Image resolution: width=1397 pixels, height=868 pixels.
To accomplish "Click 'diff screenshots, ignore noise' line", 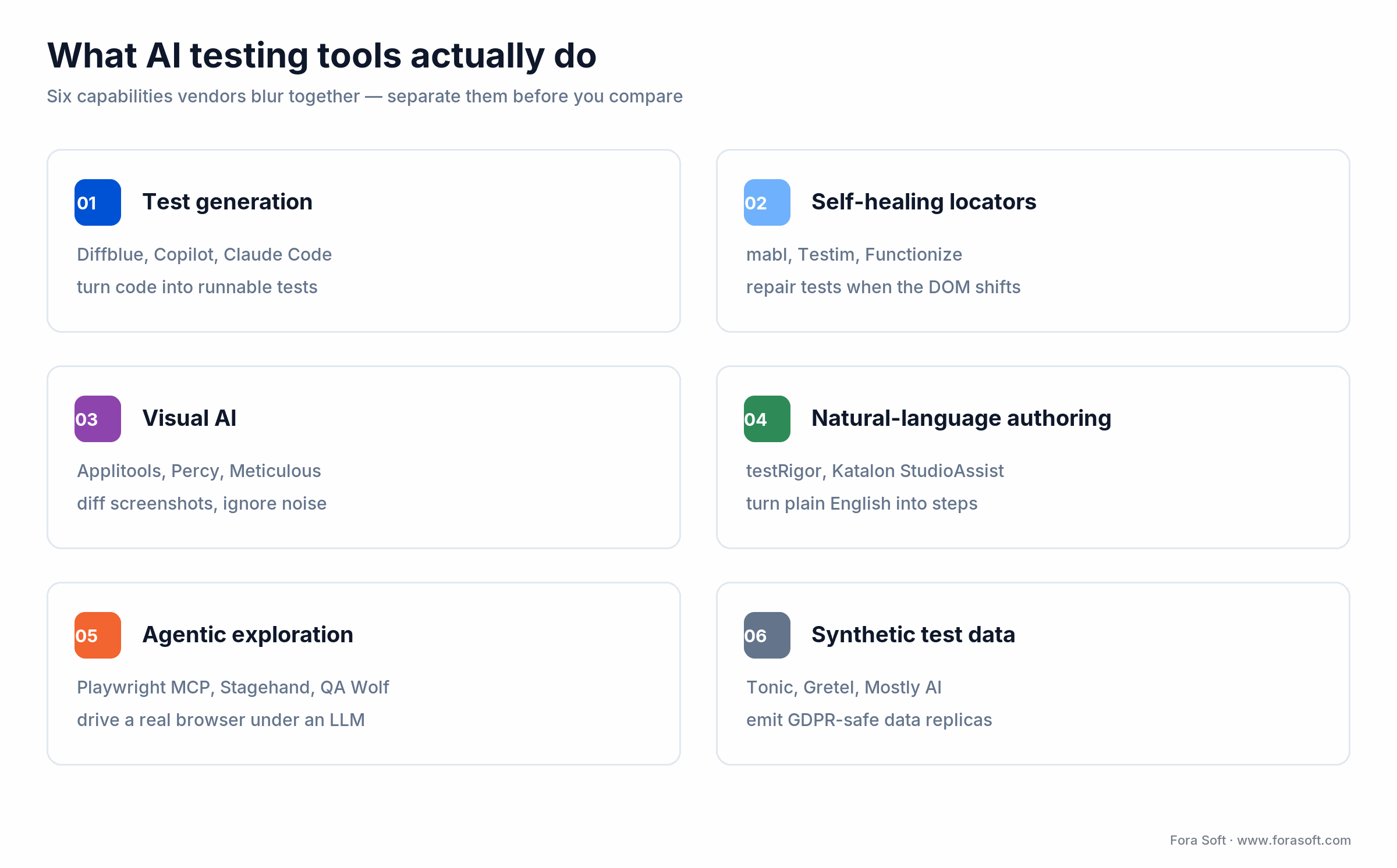I will coord(202,504).
